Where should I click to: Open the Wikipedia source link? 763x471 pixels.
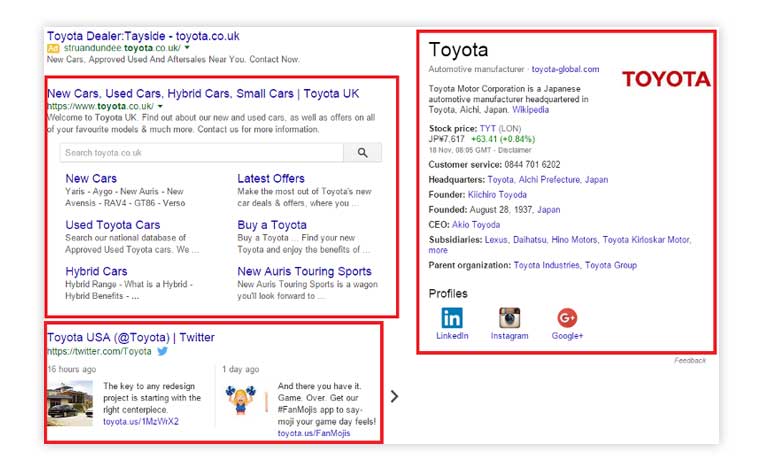tap(530, 110)
